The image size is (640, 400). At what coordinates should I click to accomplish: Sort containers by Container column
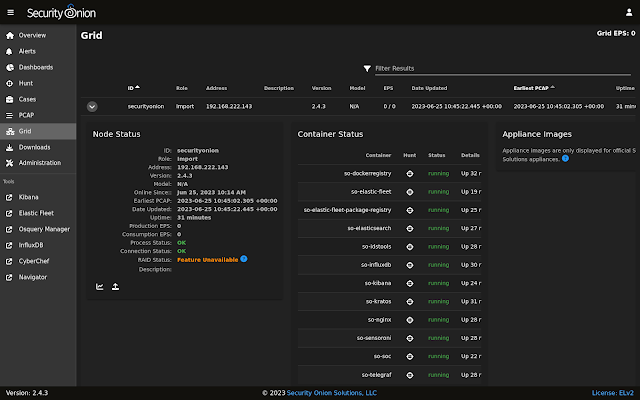pos(378,155)
